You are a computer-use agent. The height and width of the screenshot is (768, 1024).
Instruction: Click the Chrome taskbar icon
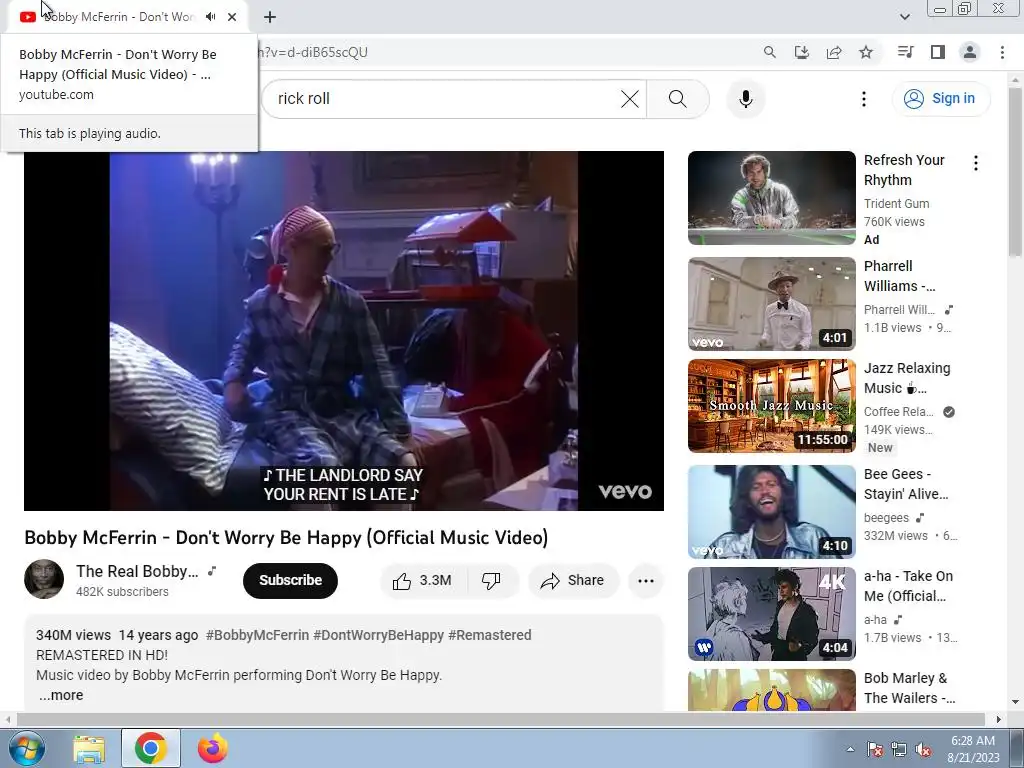tap(150, 748)
